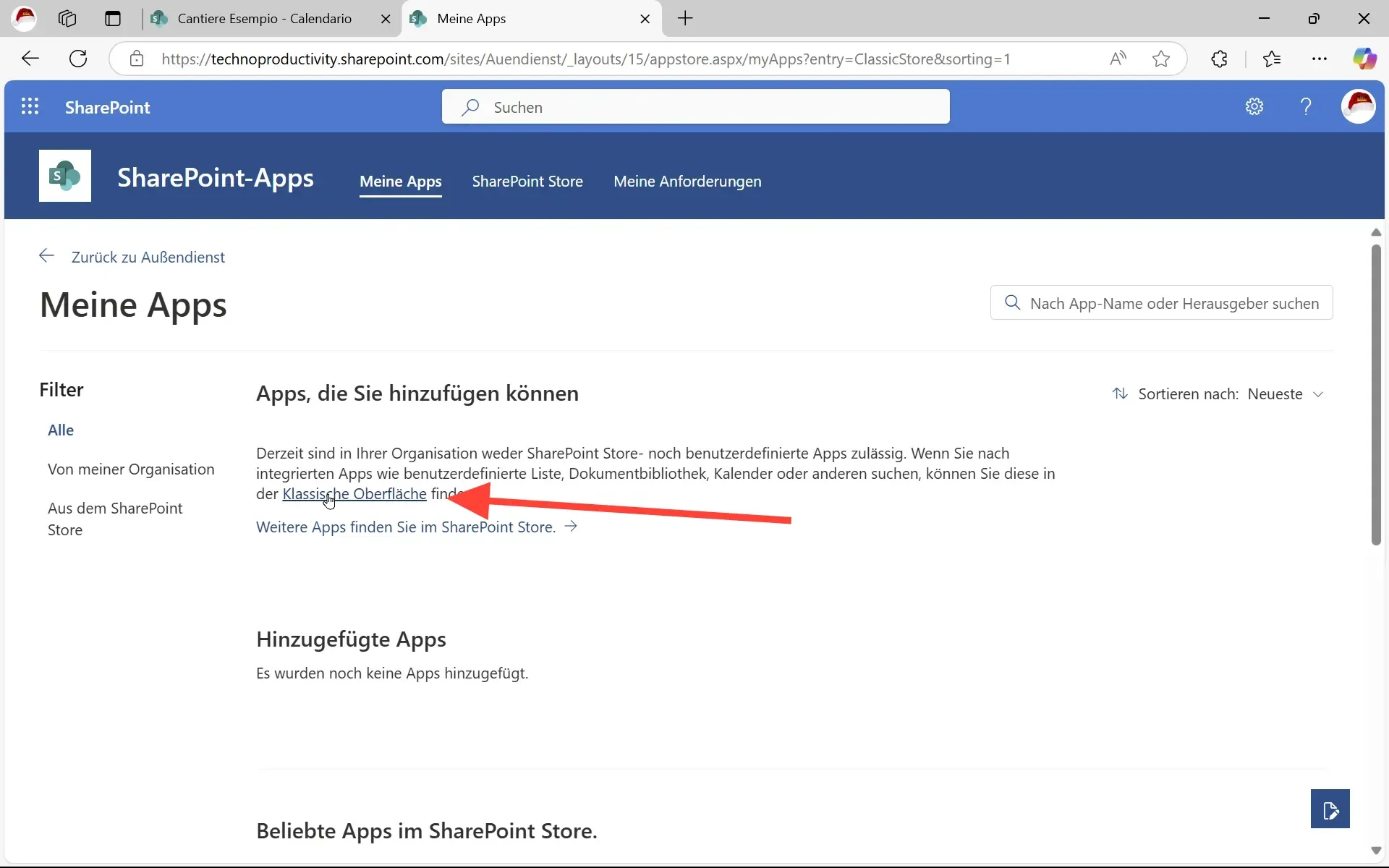
Task: Click the page vertical scrollbar thumb
Action: coord(1376,394)
